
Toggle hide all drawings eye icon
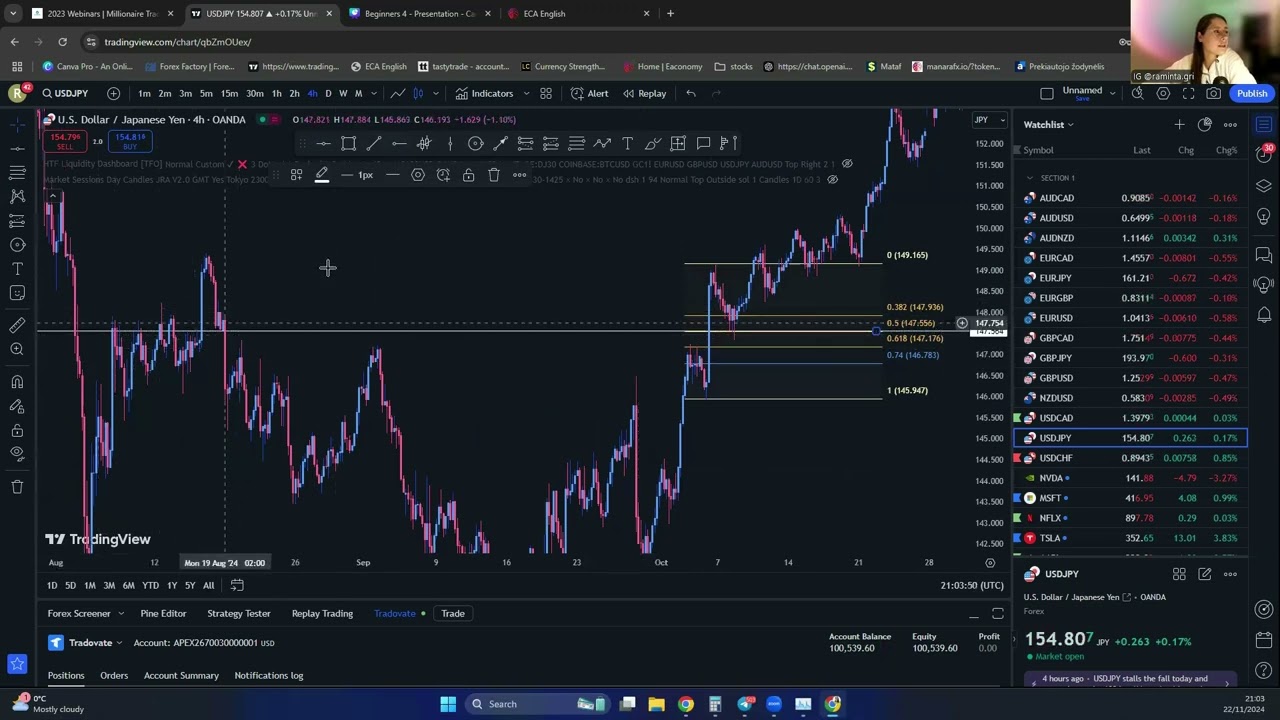tap(17, 454)
